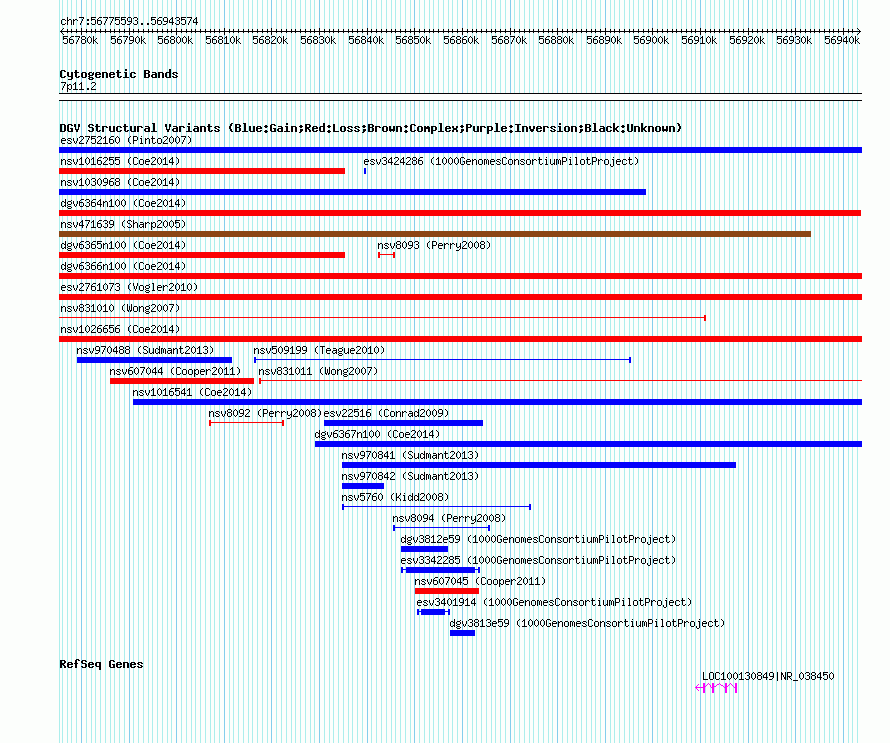Select the nsv1016255 (Coe2014) red loss bar

(202, 171)
